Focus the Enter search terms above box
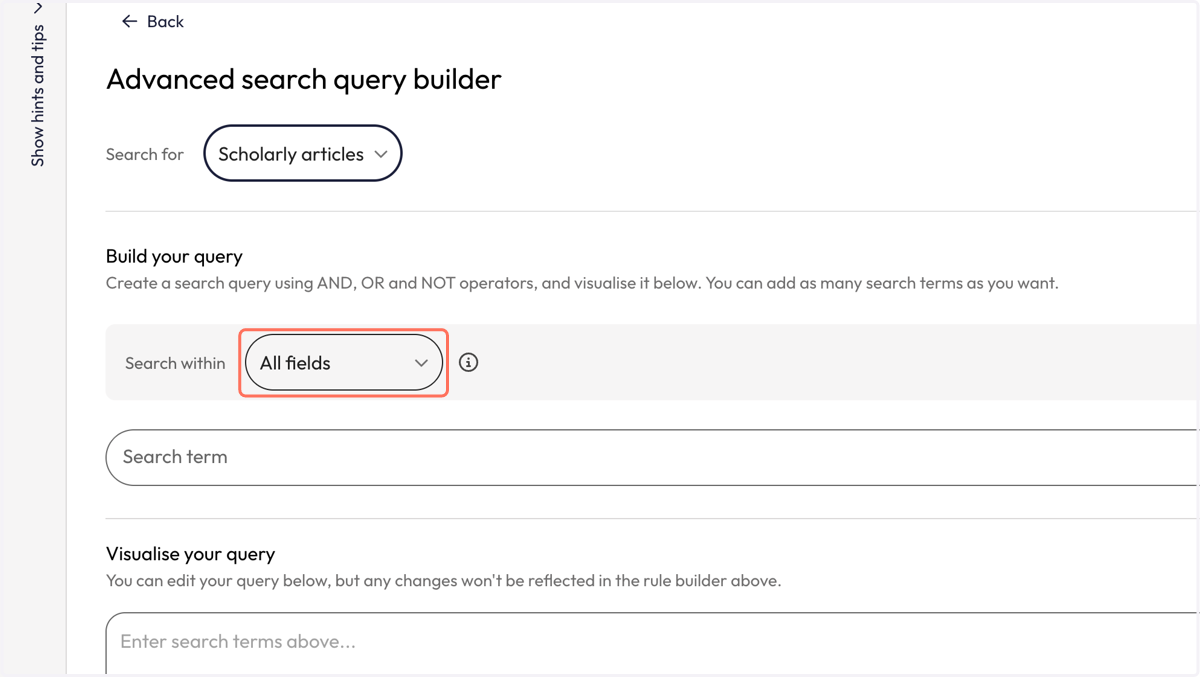 tap(652, 643)
